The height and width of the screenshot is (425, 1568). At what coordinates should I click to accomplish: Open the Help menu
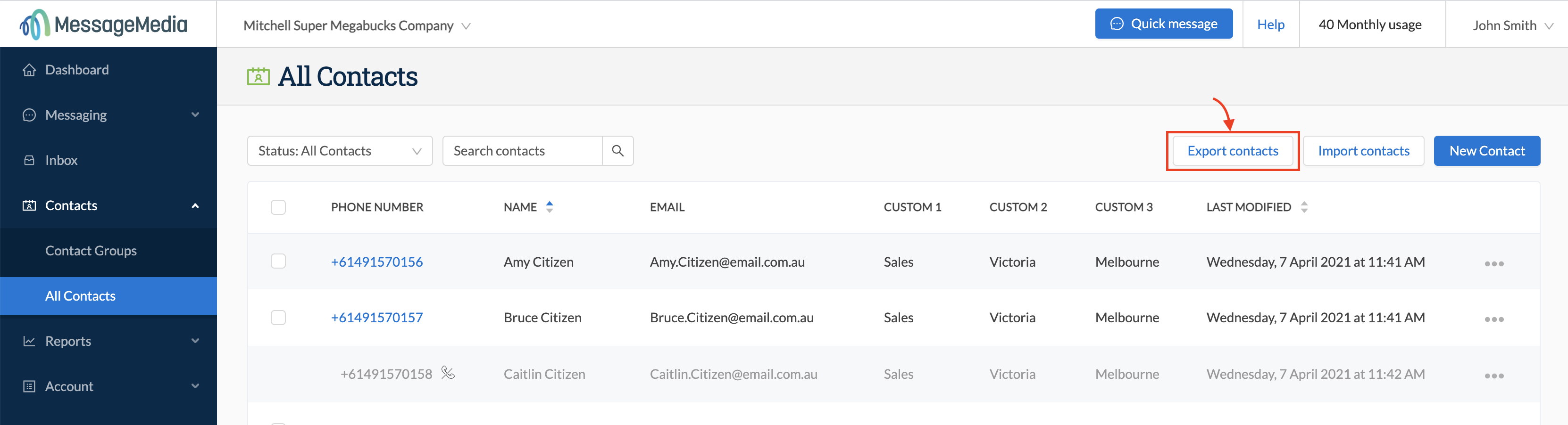coord(1271,25)
